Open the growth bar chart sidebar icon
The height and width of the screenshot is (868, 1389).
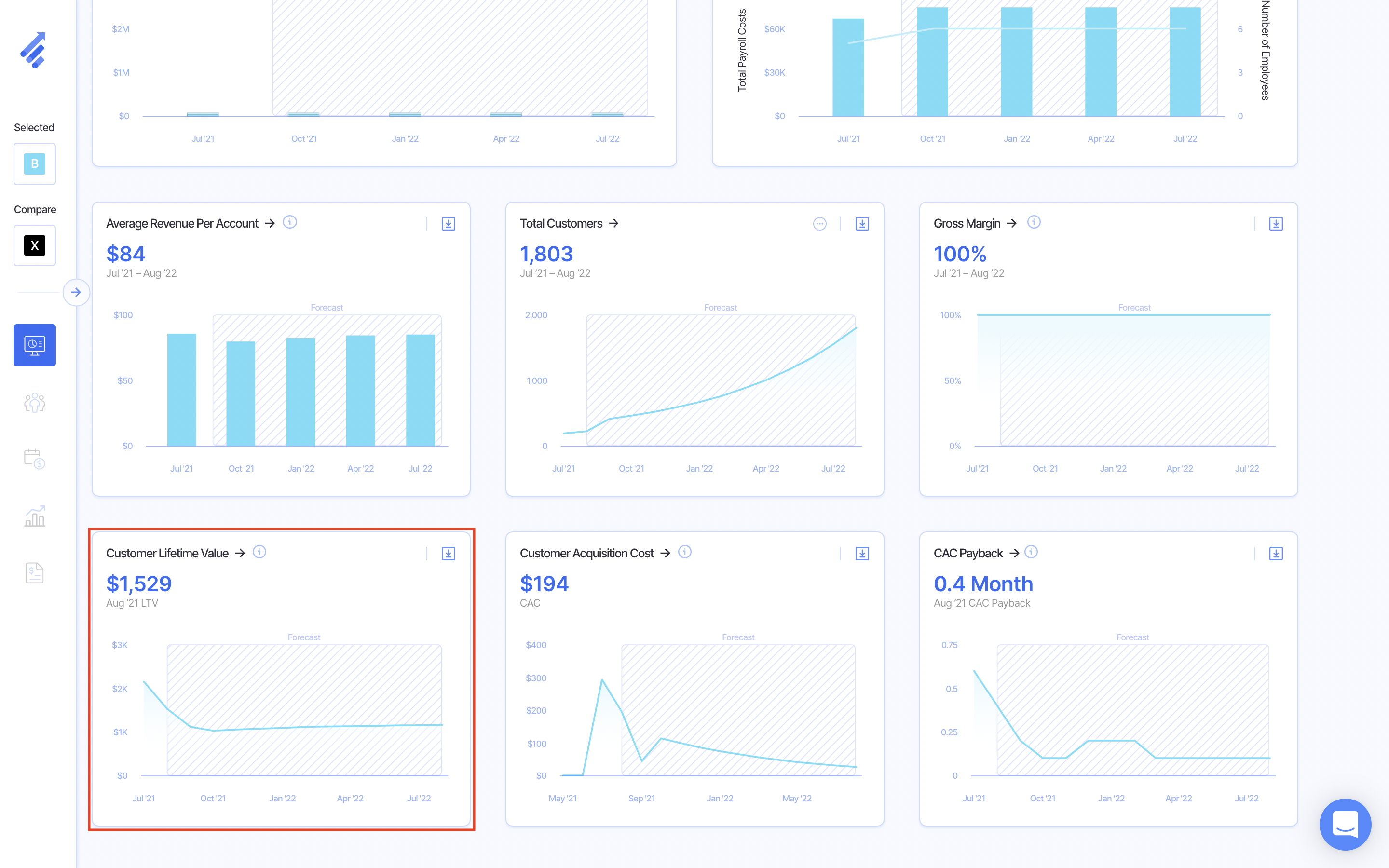click(34, 516)
